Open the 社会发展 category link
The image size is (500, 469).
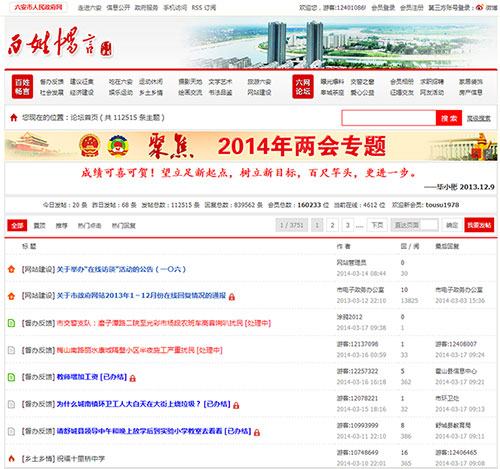52,92
